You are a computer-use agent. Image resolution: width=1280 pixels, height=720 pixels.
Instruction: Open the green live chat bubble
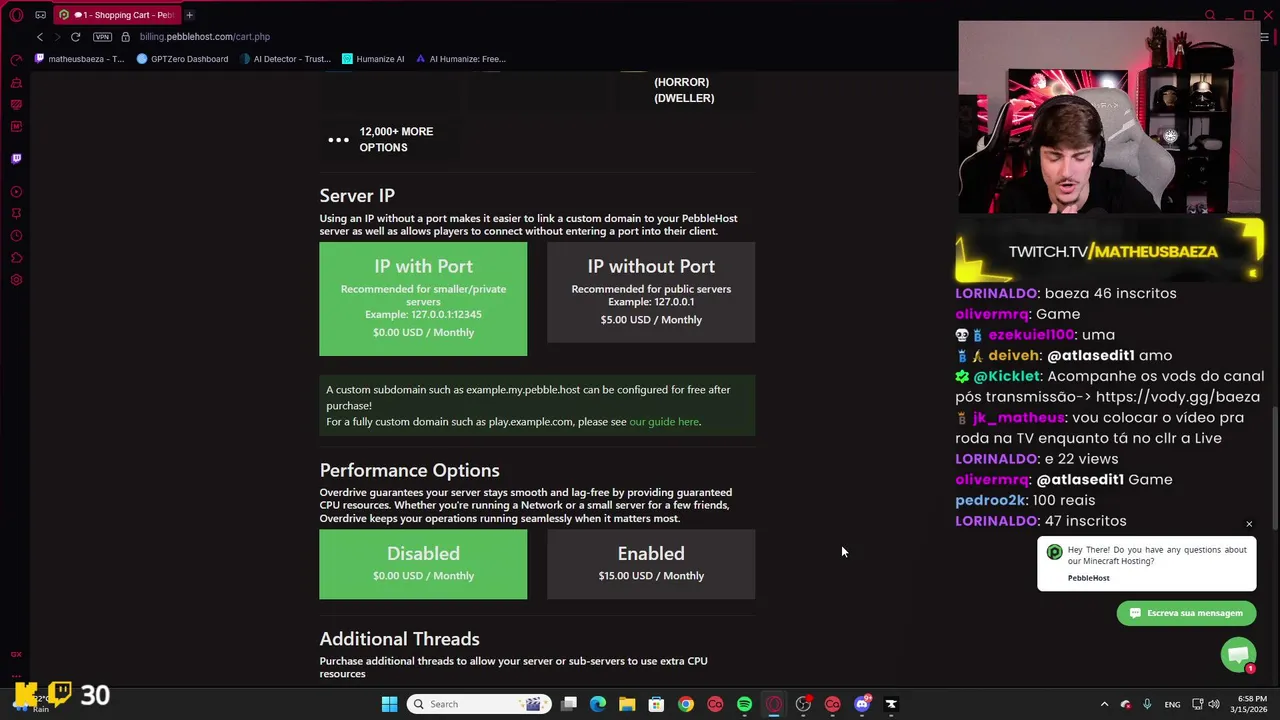point(1238,655)
